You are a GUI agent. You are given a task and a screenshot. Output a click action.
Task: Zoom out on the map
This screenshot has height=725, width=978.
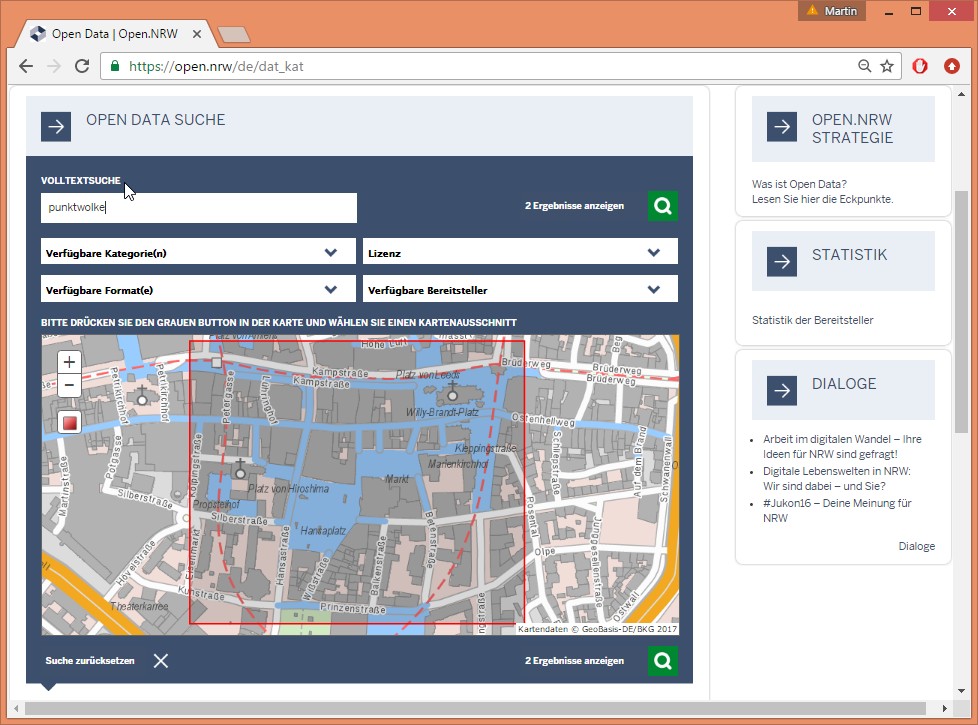(x=69, y=386)
